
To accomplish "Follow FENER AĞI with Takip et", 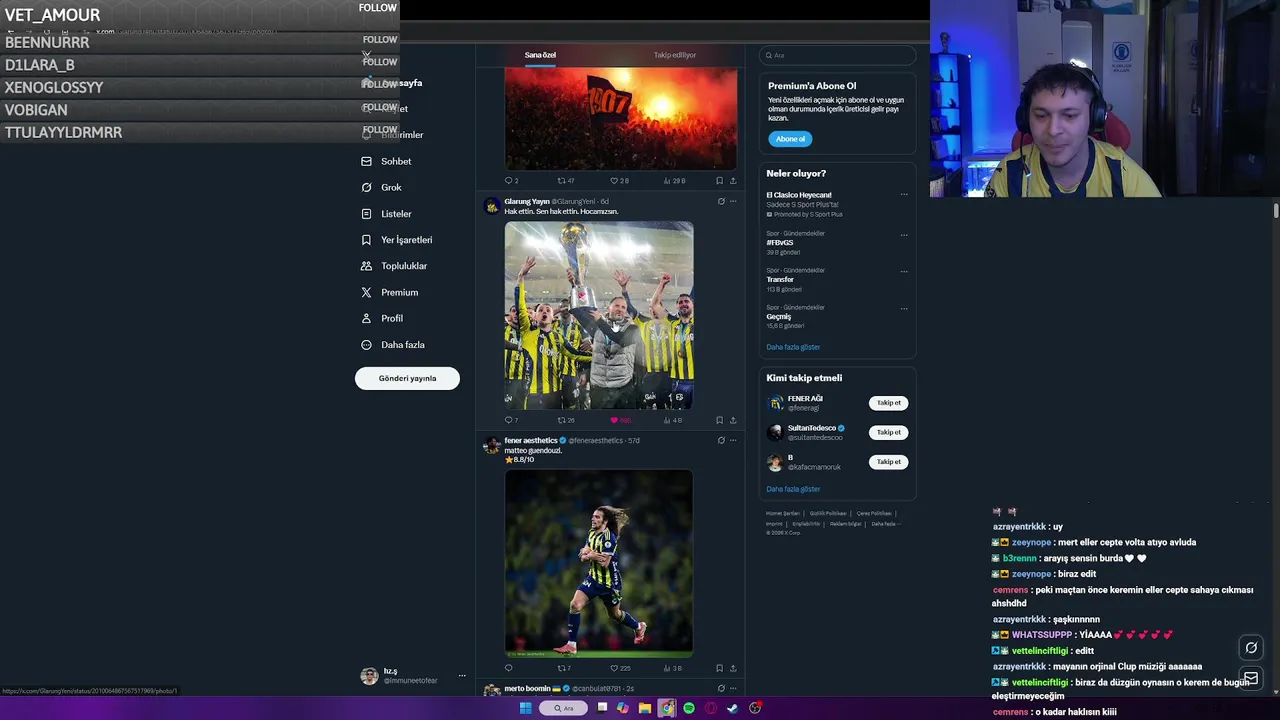I will [888, 403].
